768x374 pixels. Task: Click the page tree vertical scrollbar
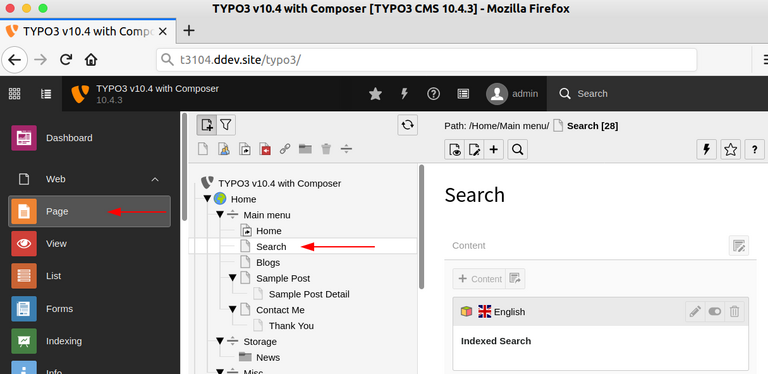tap(421, 227)
